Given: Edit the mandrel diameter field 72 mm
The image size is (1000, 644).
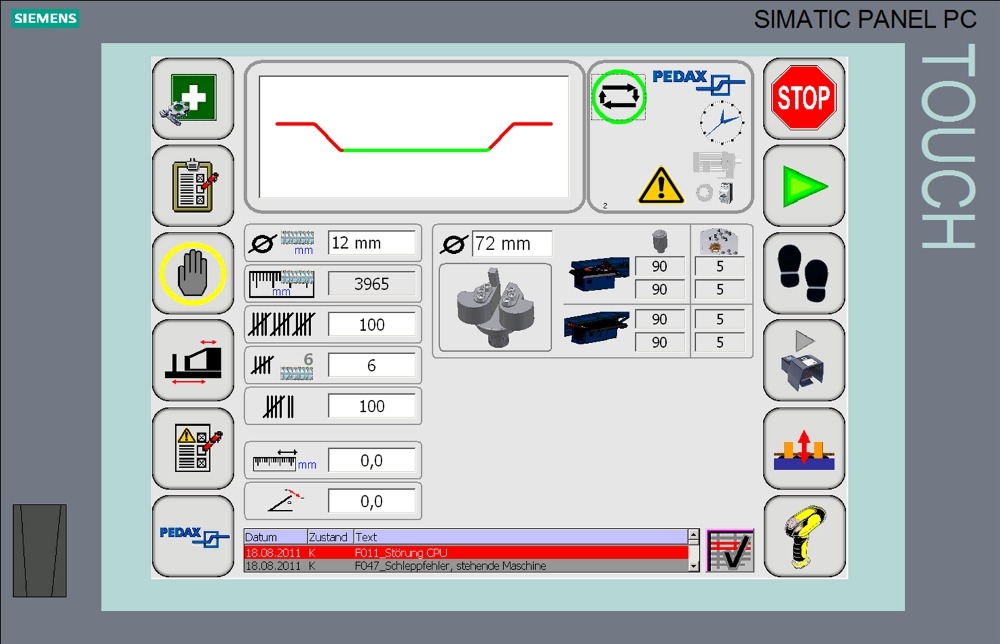Looking at the screenshot, I should (x=512, y=244).
